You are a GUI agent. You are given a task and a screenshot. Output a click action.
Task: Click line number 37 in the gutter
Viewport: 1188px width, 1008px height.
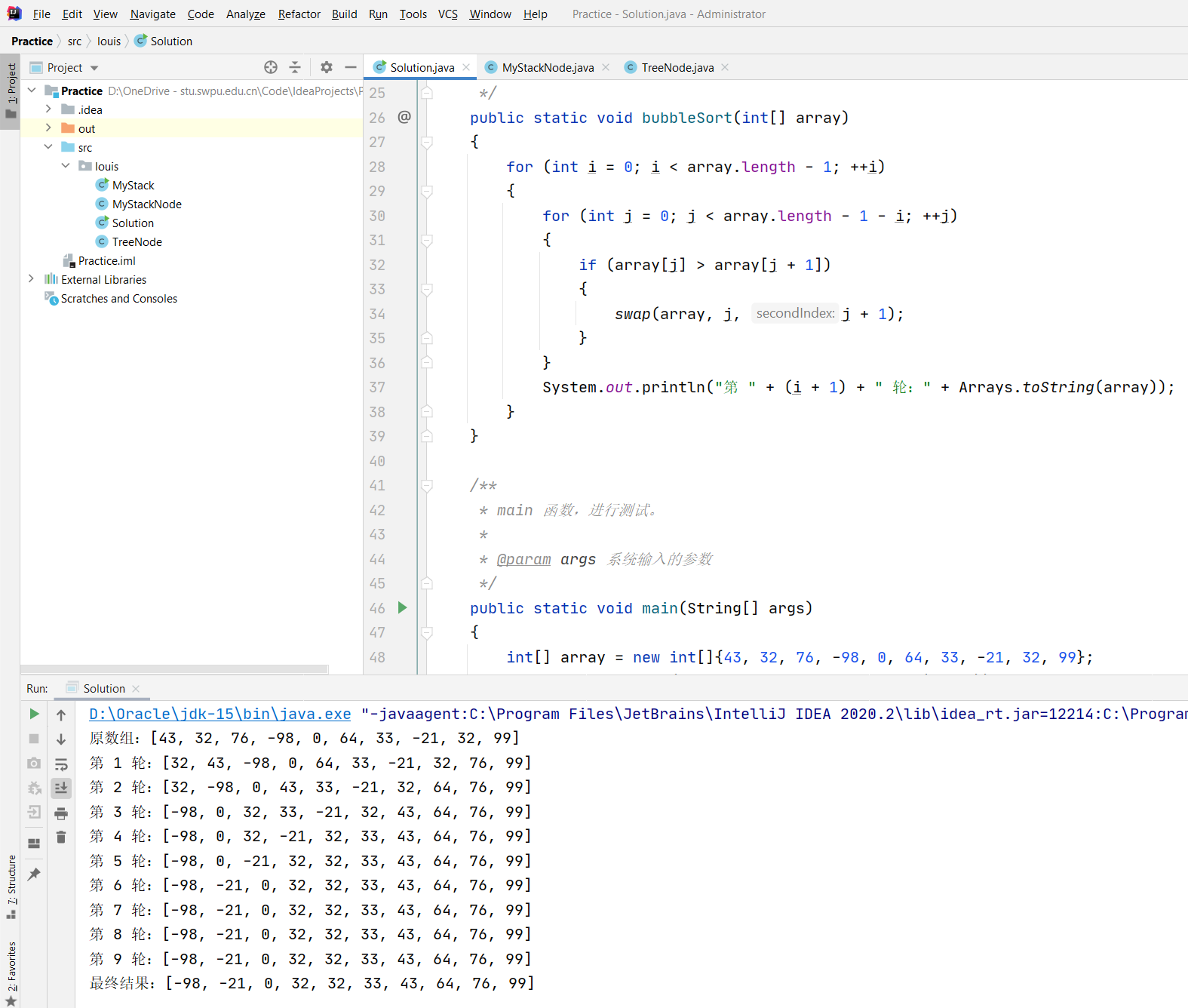(x=377, y=387)
